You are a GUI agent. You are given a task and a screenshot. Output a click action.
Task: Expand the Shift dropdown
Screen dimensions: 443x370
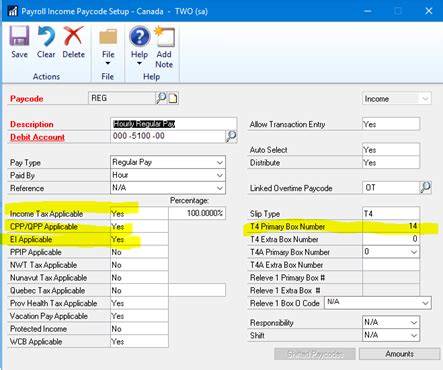click(414, 335)
